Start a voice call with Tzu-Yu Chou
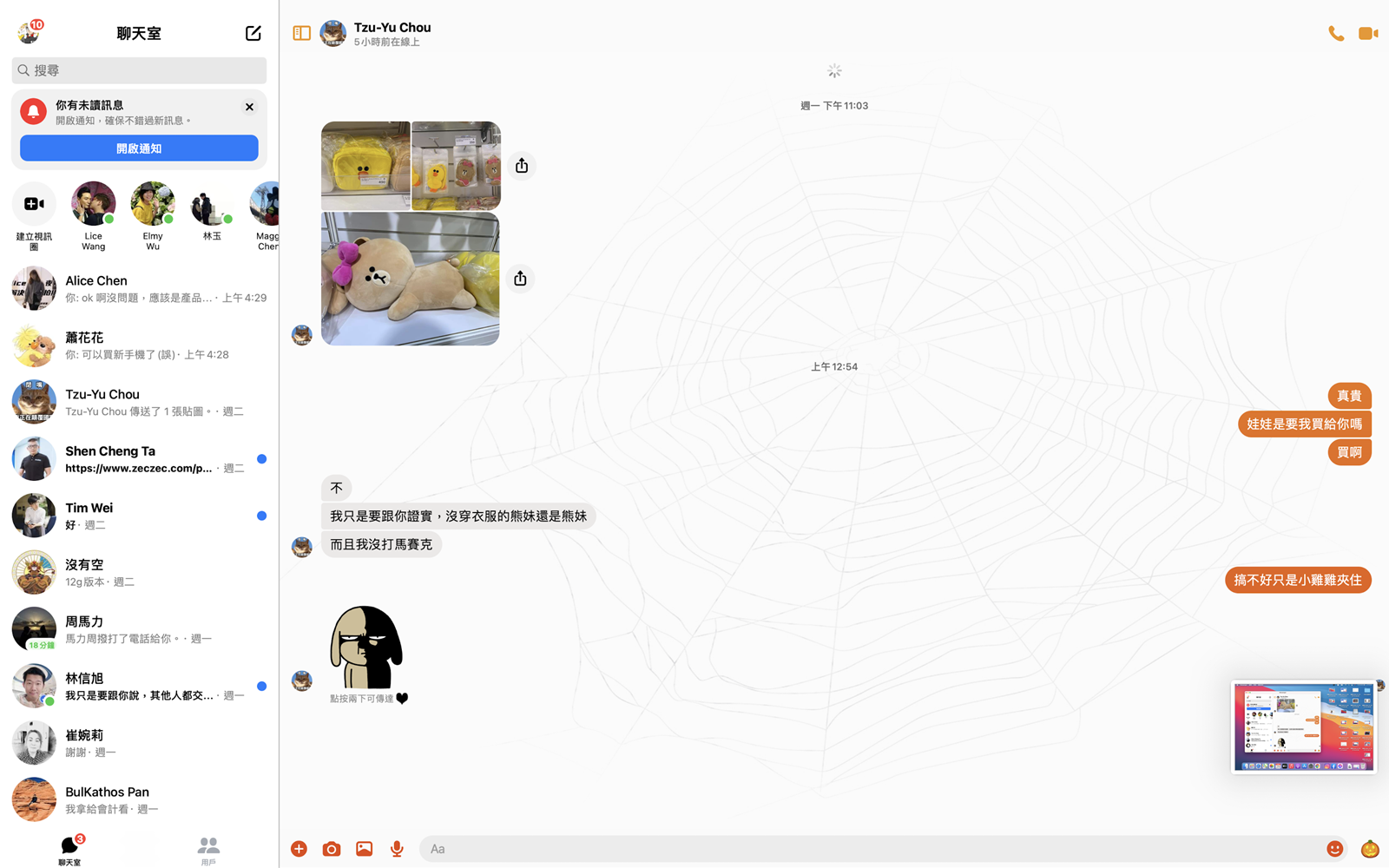Viewport: 1389px width, 868px height. (1335, 34)
